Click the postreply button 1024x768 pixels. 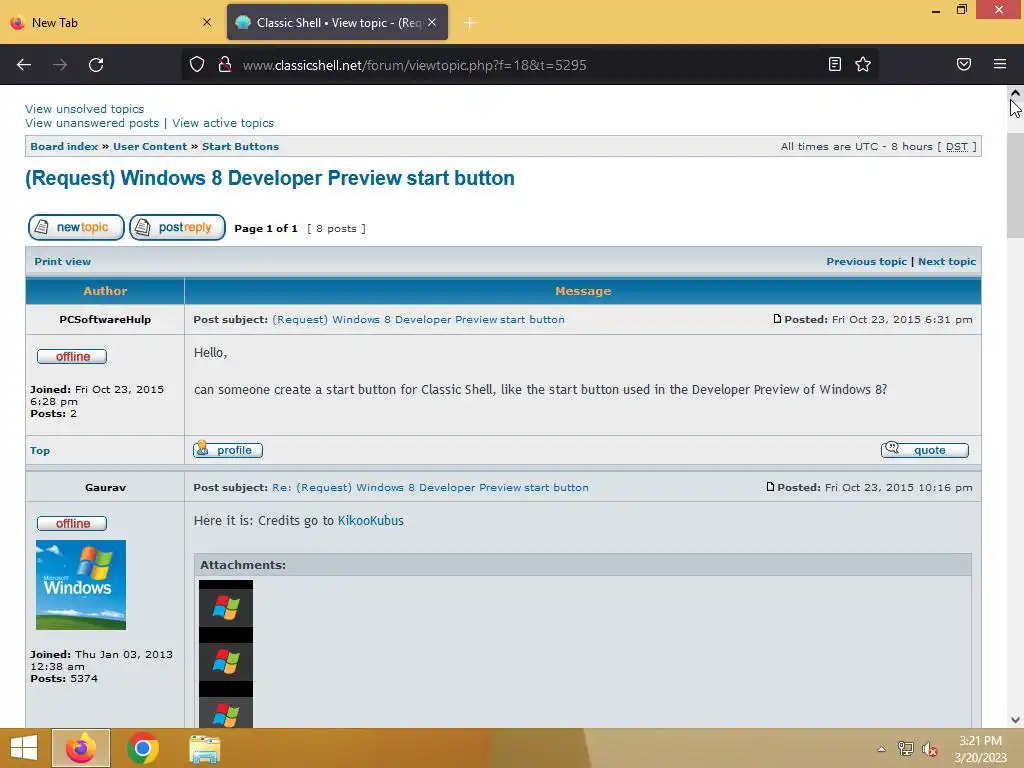(x=177, y=227)
